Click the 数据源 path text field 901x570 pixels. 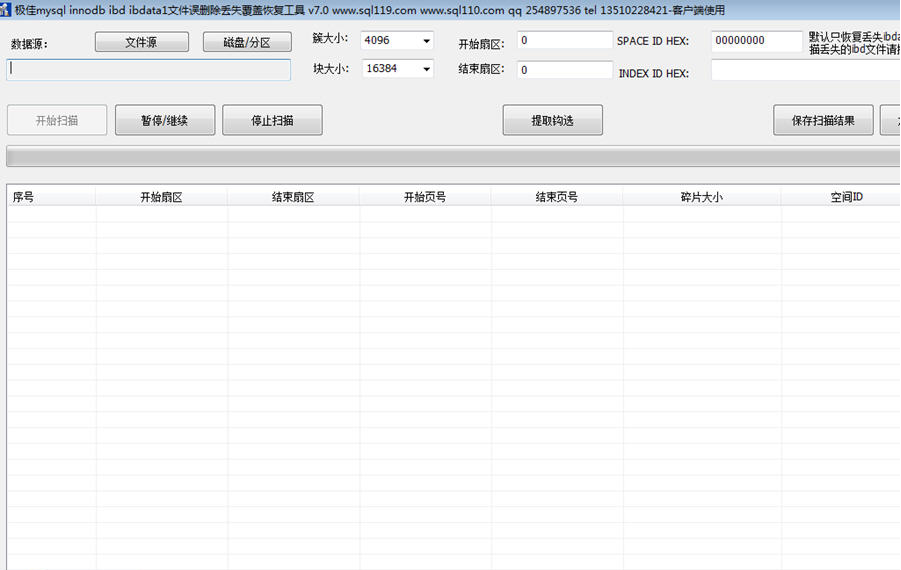click(149, 69)
